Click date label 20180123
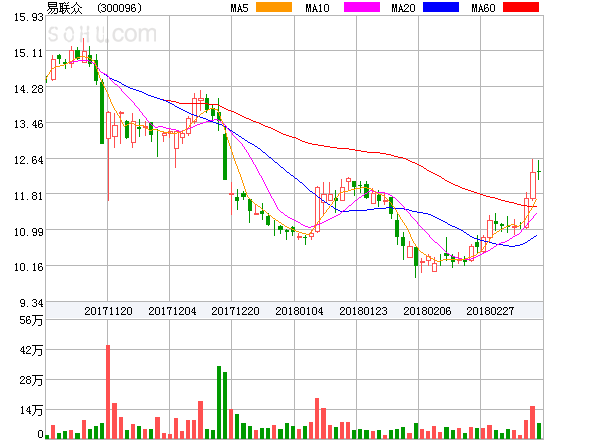The height and width of the screenshot is (440, 600). pyautogui.click(x=363, y=311)
